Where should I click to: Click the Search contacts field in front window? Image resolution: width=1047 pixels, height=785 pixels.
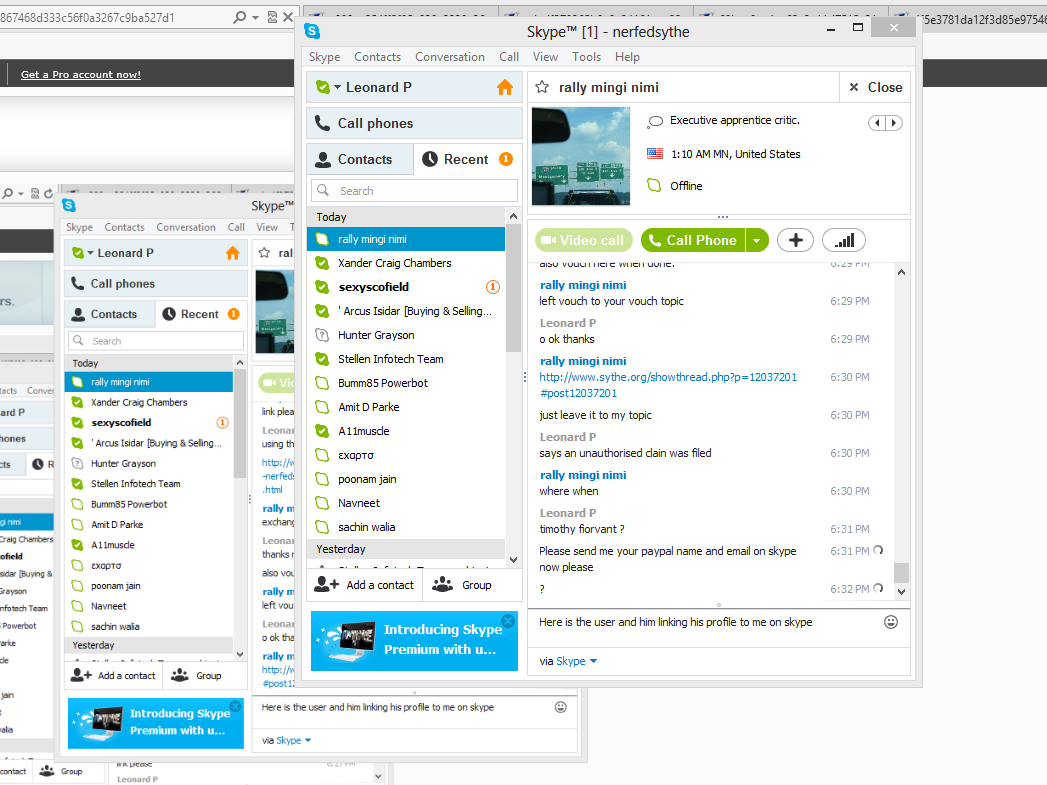414,191
